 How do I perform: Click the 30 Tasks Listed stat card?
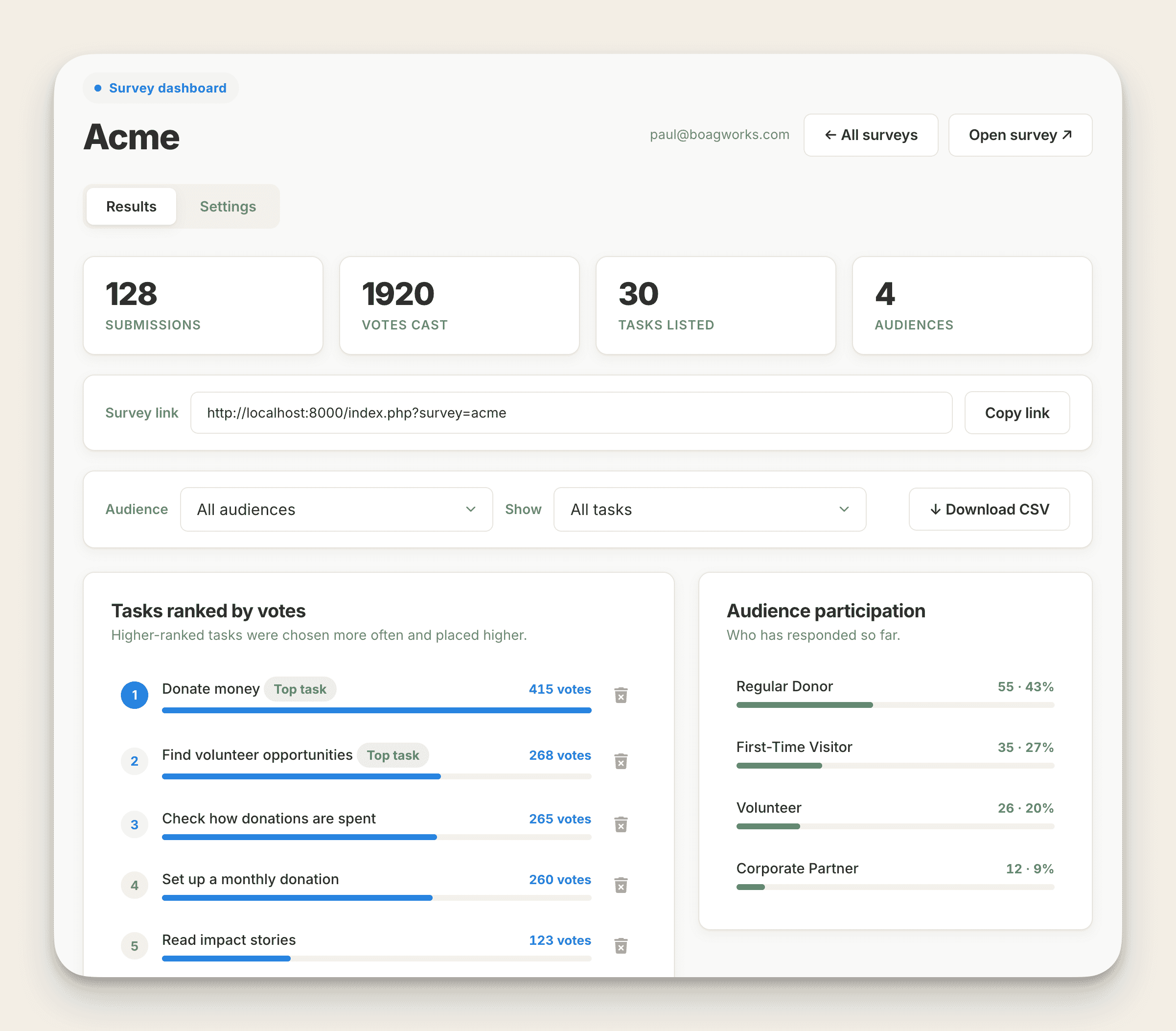click(x=715, y=305)
